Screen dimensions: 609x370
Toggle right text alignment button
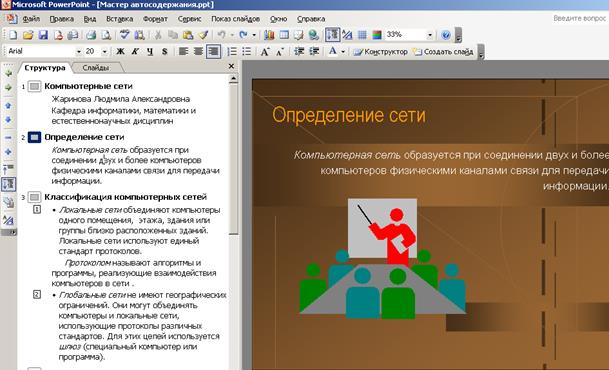213,51
